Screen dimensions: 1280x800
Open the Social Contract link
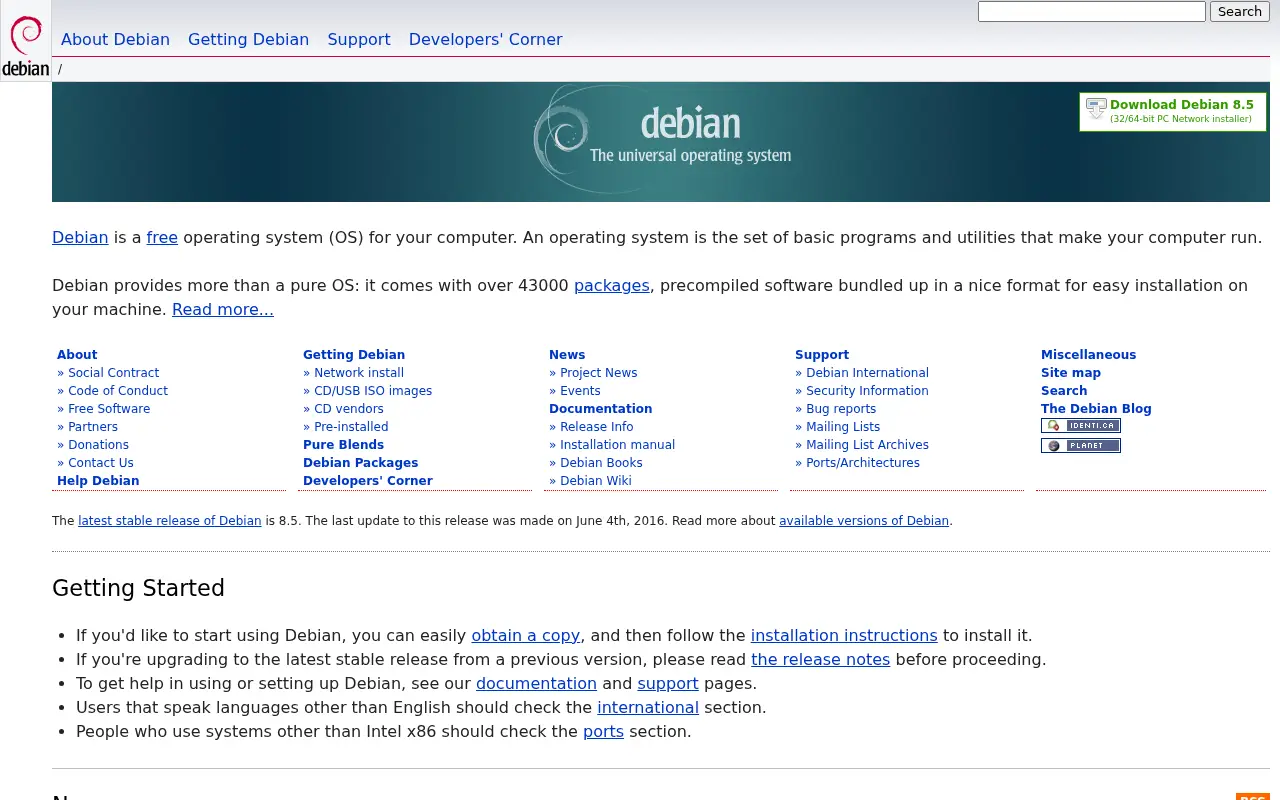(x=113, y=373)
